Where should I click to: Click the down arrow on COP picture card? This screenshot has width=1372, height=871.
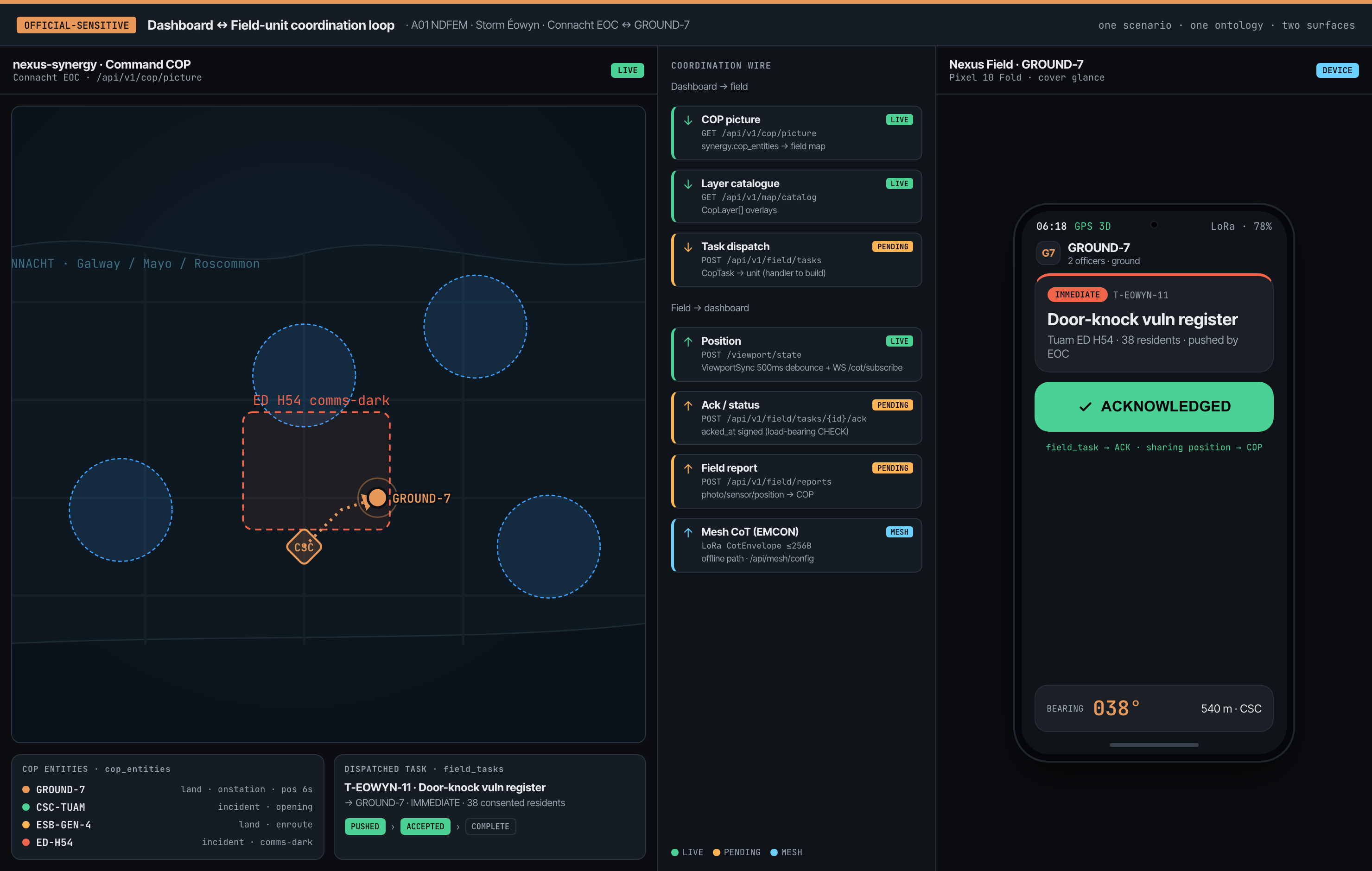point(688,120)
